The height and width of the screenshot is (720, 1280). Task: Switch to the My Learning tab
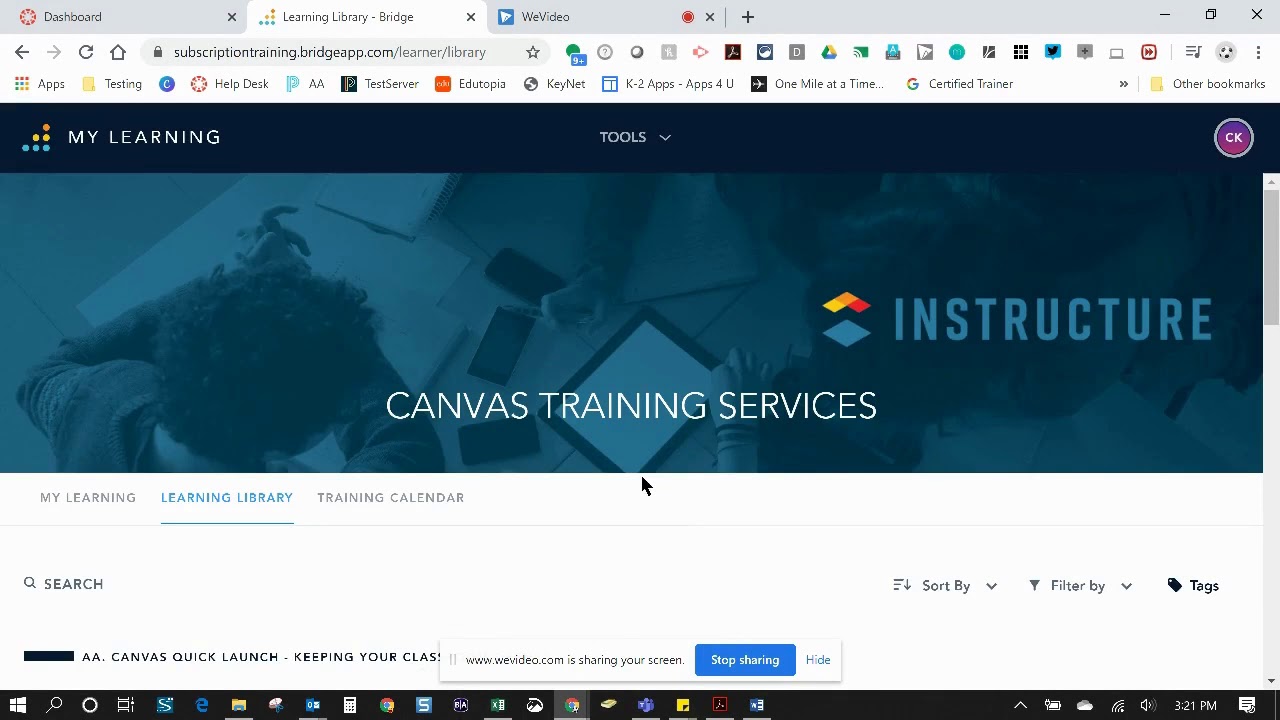[88, 497]
